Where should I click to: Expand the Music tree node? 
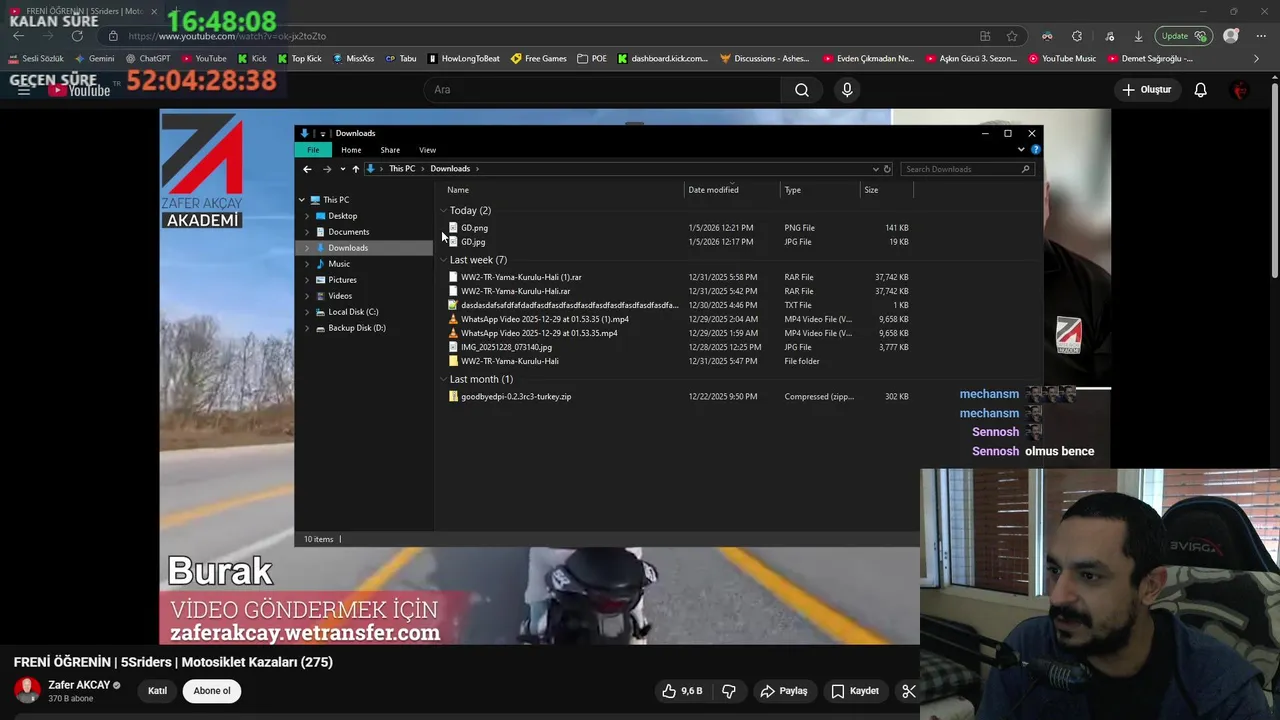(x=307, y=264)
